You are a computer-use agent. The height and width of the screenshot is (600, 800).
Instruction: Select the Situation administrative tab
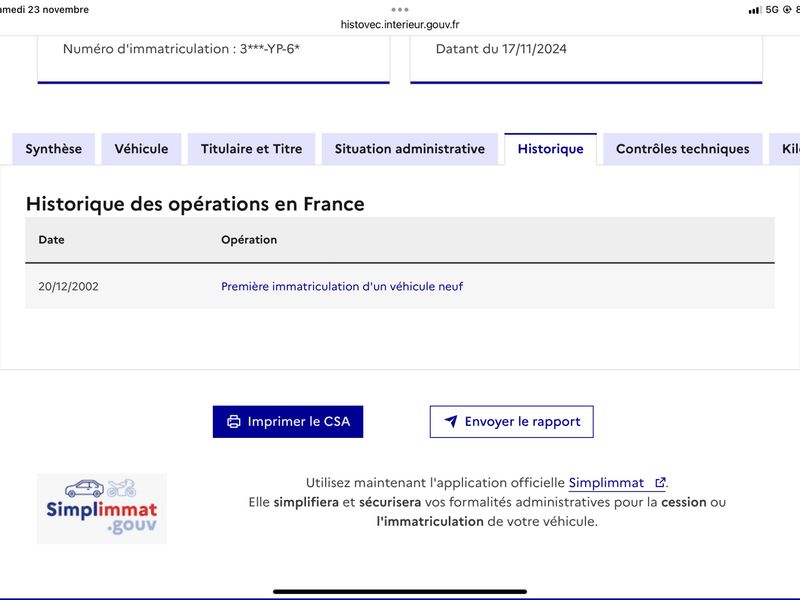tap(410, 149)
